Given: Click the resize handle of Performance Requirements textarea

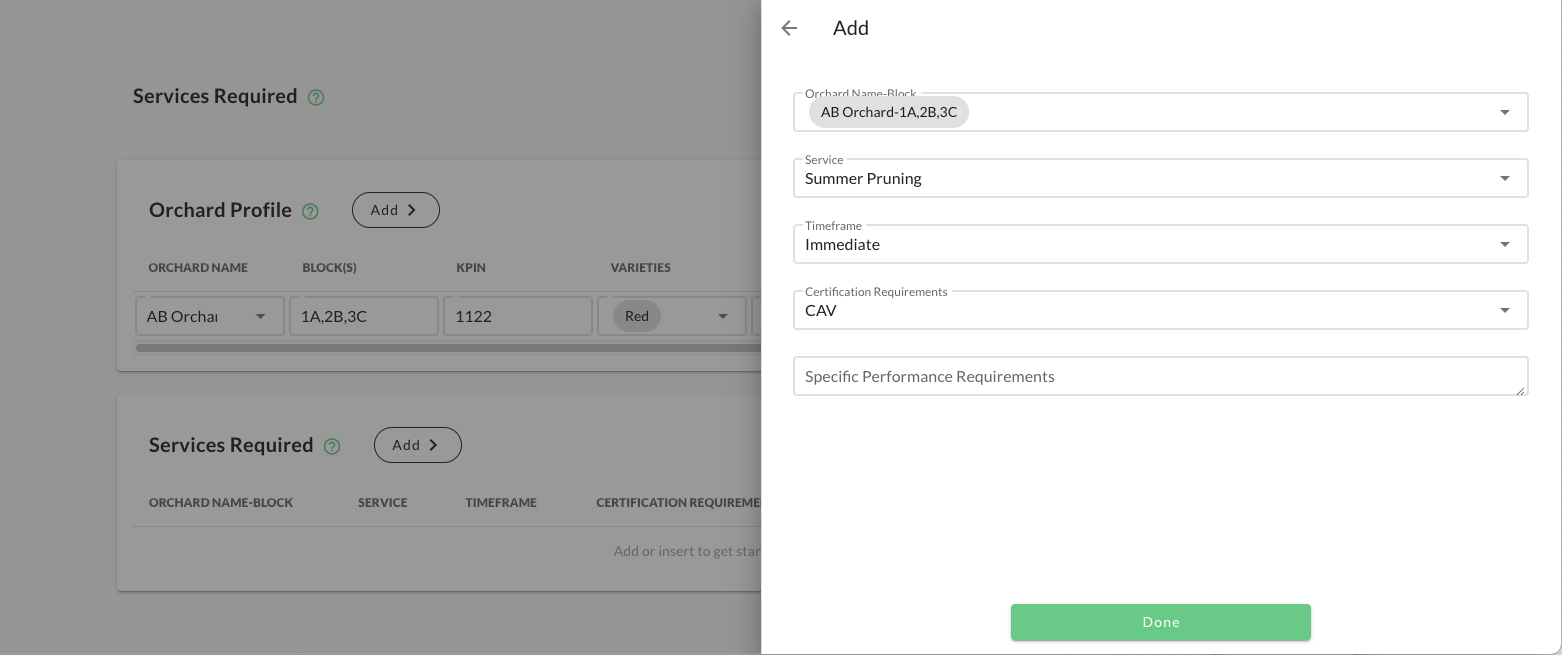Looking at the screenshot, I should point(1521,390).
